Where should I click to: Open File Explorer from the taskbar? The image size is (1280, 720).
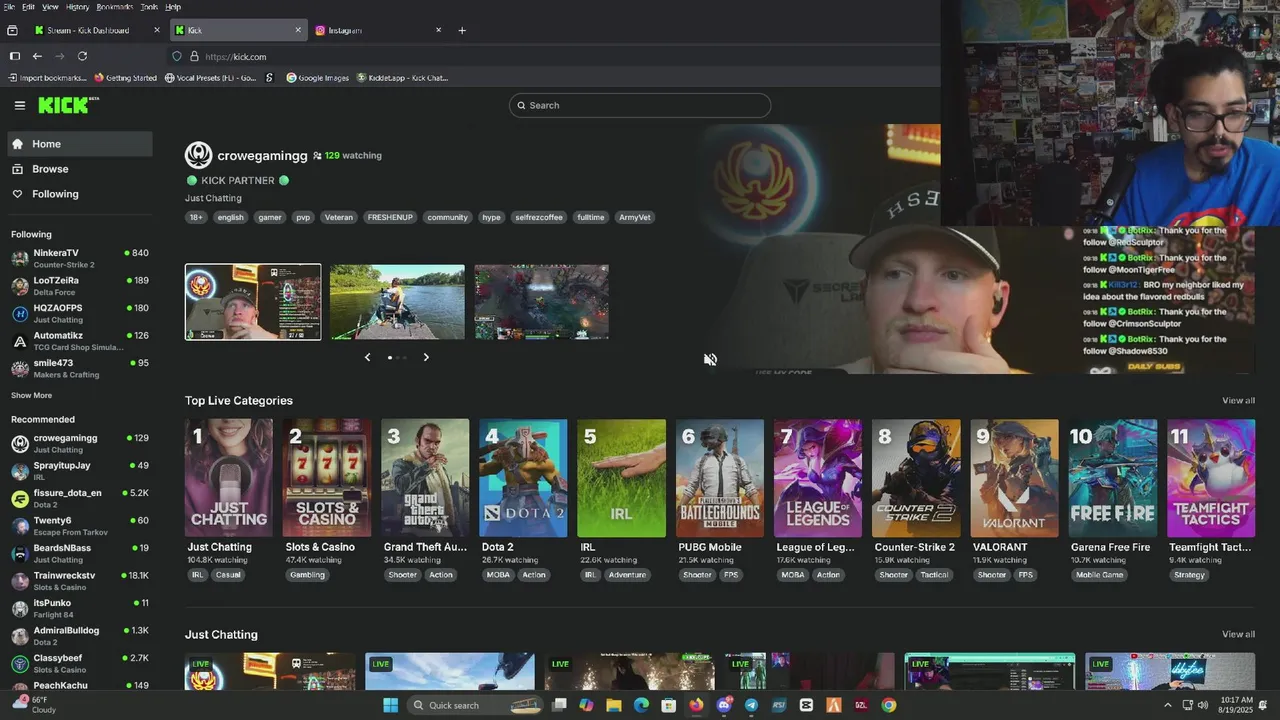tap(613, 705)
